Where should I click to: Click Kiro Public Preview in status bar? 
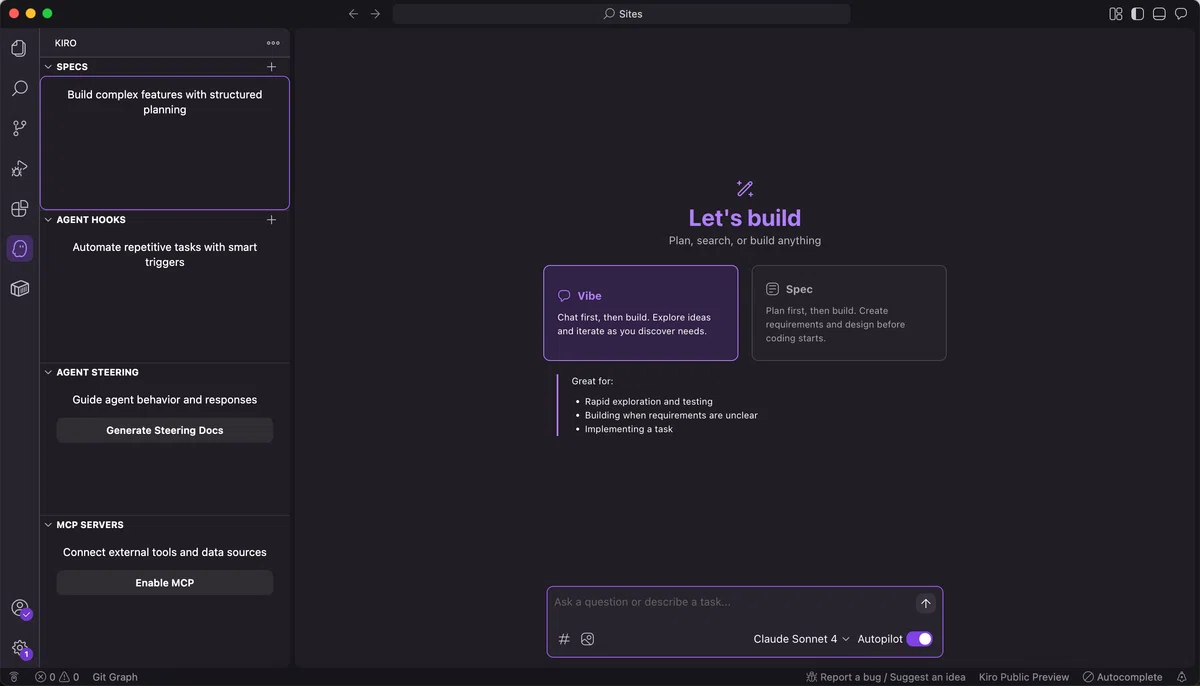pyautogui.click(x=1024, y=677)
